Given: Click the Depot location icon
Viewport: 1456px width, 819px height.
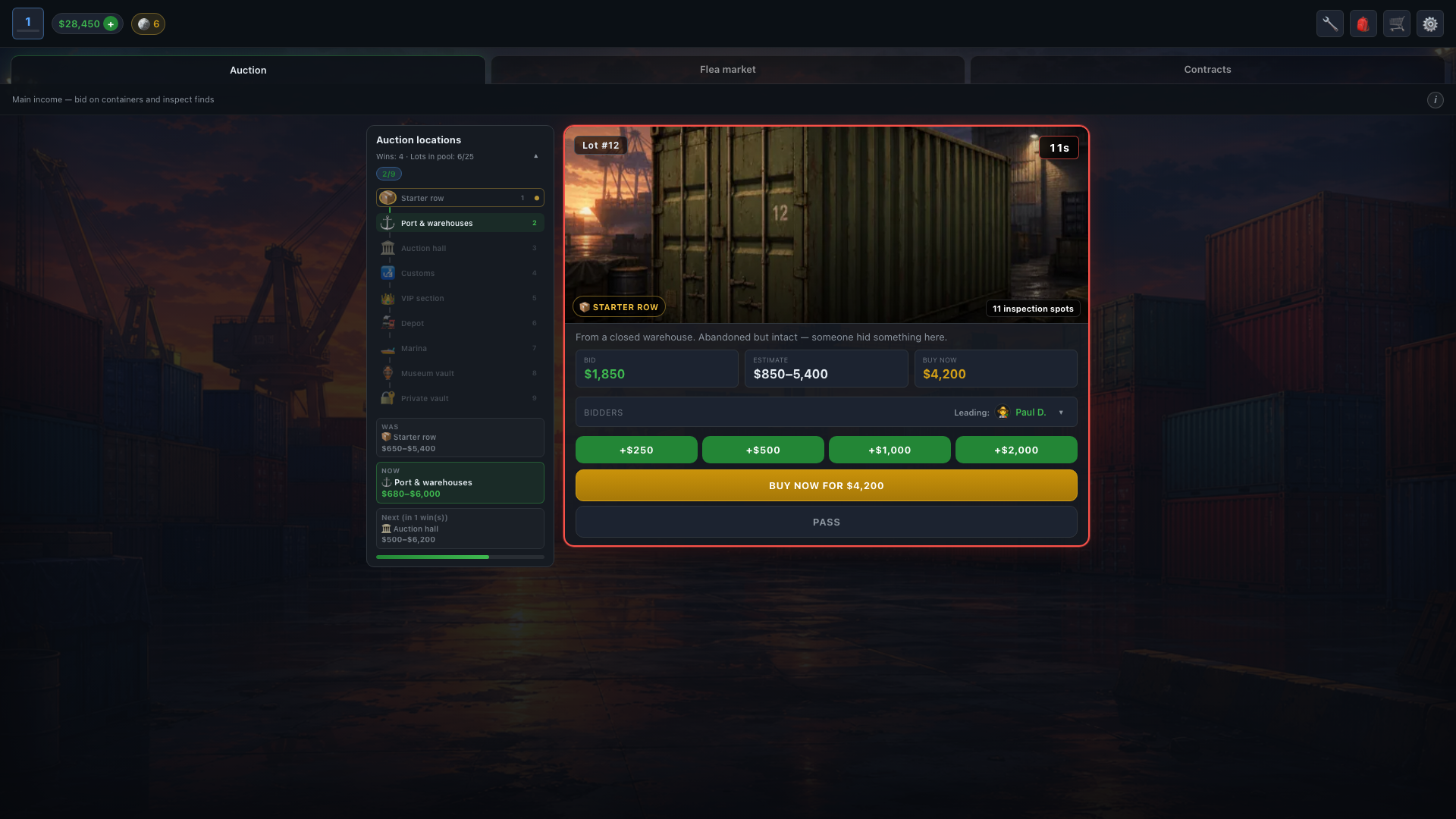Looking at the screenshot, I should [x=388, y=323].
